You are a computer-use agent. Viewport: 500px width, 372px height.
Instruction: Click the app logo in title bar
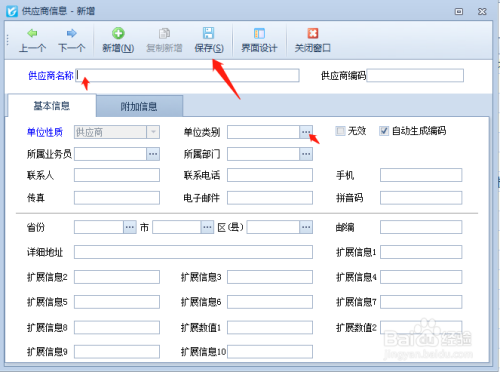(12, 11)
